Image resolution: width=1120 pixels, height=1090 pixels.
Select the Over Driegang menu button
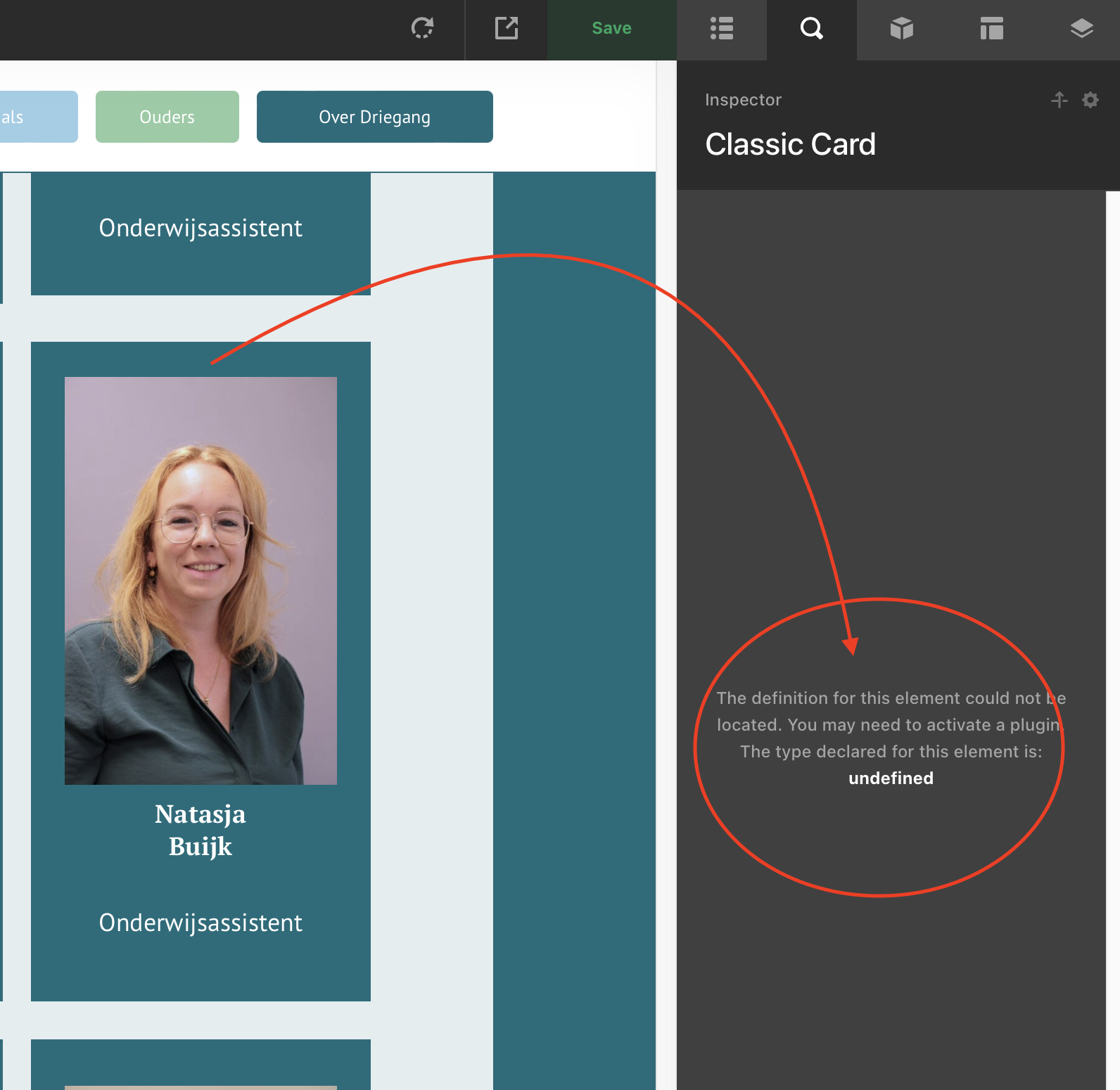point(374,117)
